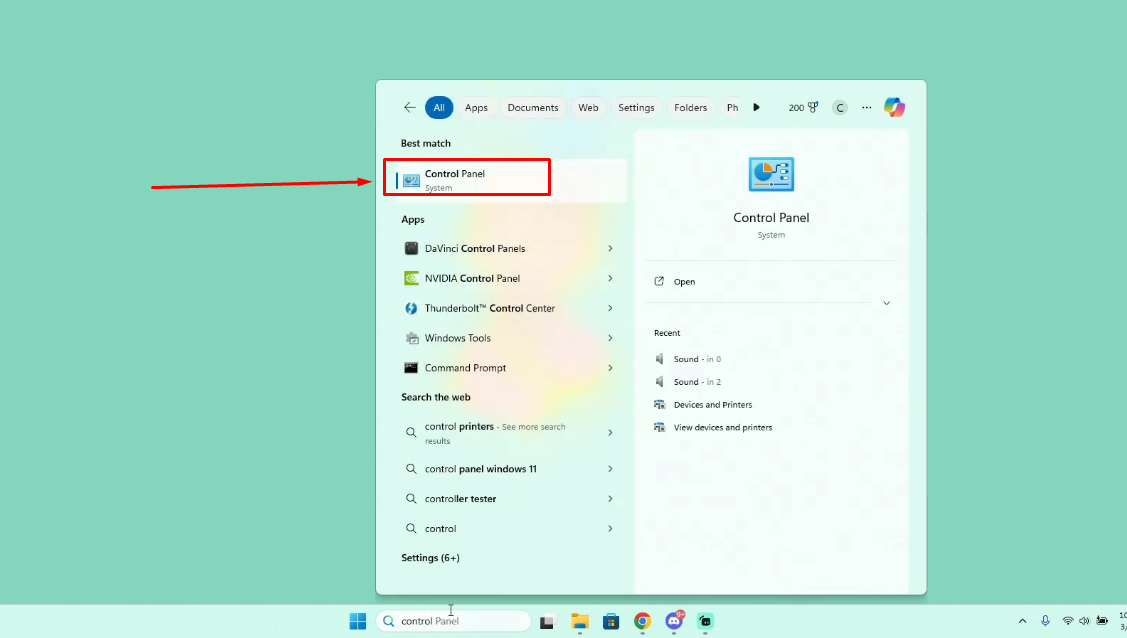Expand NVIDIA Control Panel details chevron
The image size is (1127, 638).
coord(610,278)
